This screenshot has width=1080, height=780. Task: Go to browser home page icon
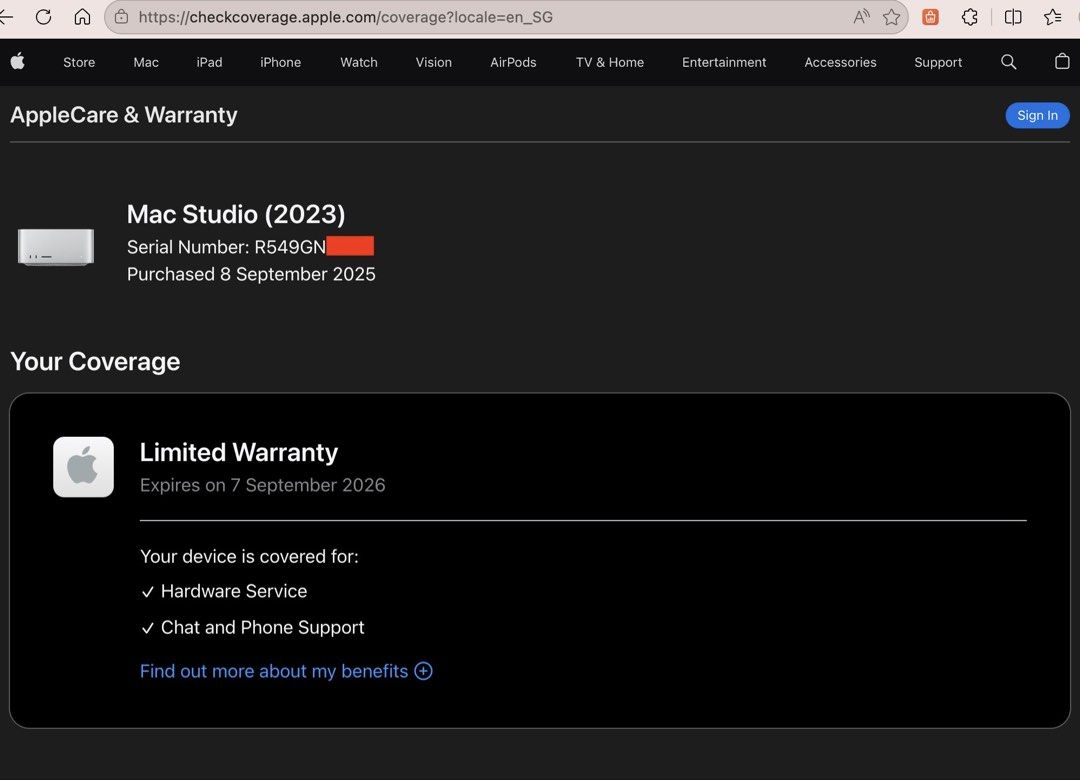[x=82, y=17]
